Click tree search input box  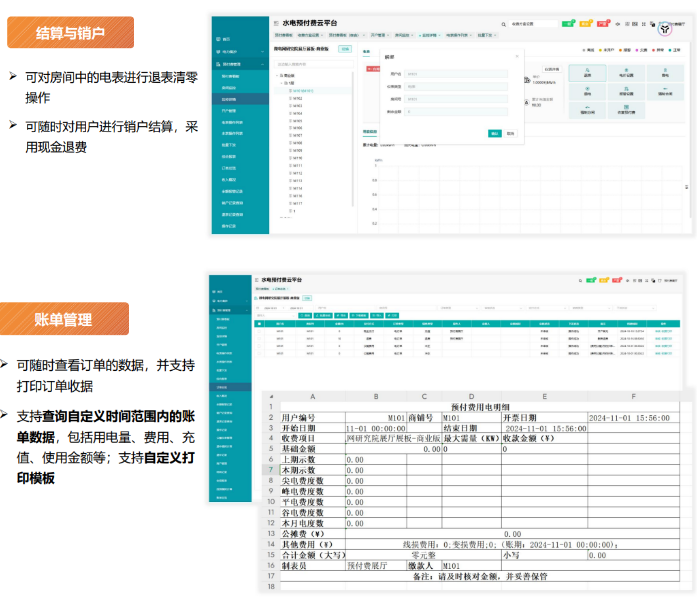pyautogui.click(x=313, y=64)
